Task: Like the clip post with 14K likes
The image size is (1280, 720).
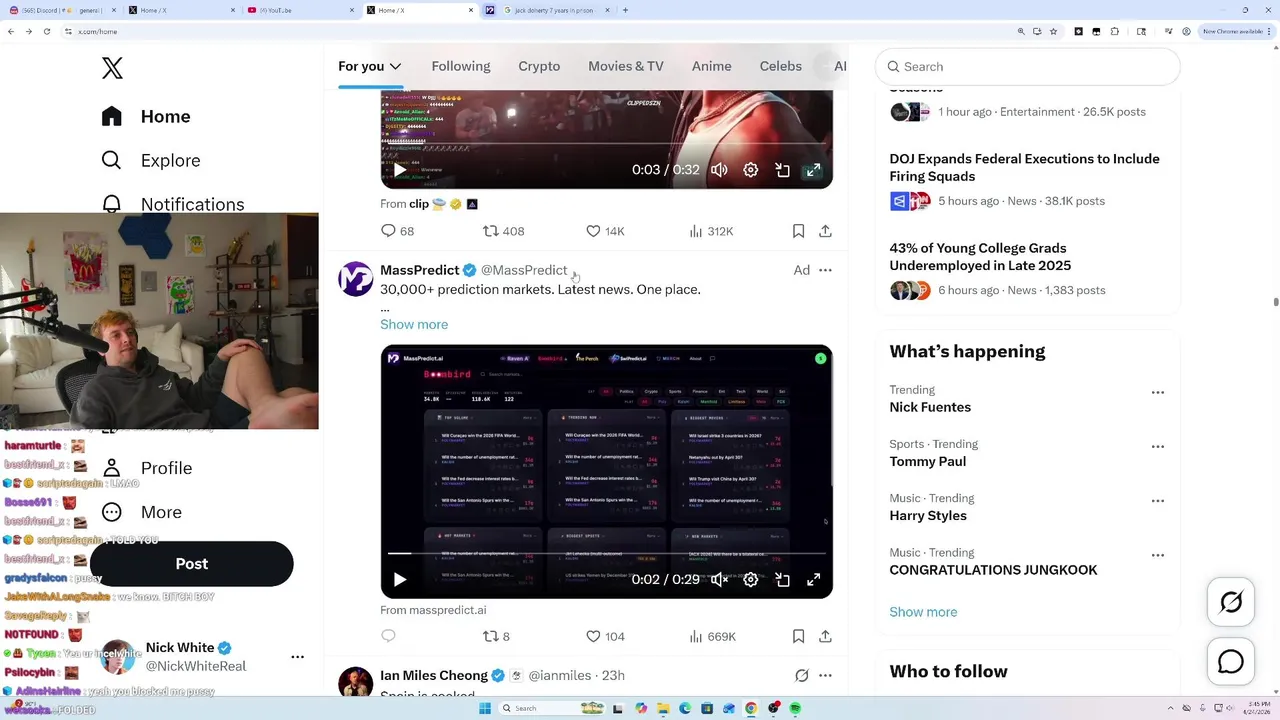Action: [x=605, y=231]
